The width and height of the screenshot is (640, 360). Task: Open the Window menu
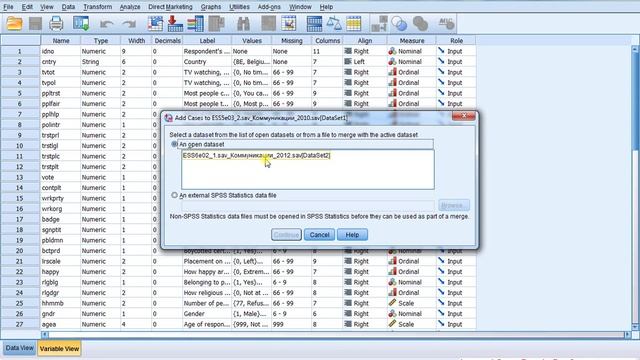(300, 7)
